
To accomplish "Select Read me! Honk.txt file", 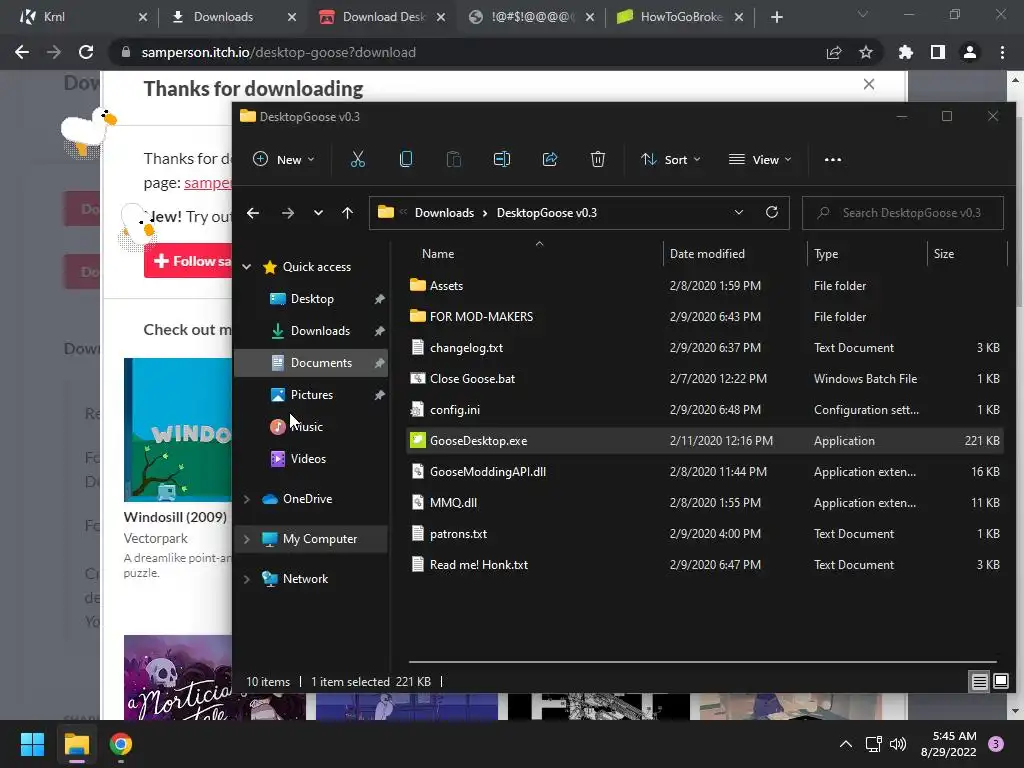I will tap(705, 565).
